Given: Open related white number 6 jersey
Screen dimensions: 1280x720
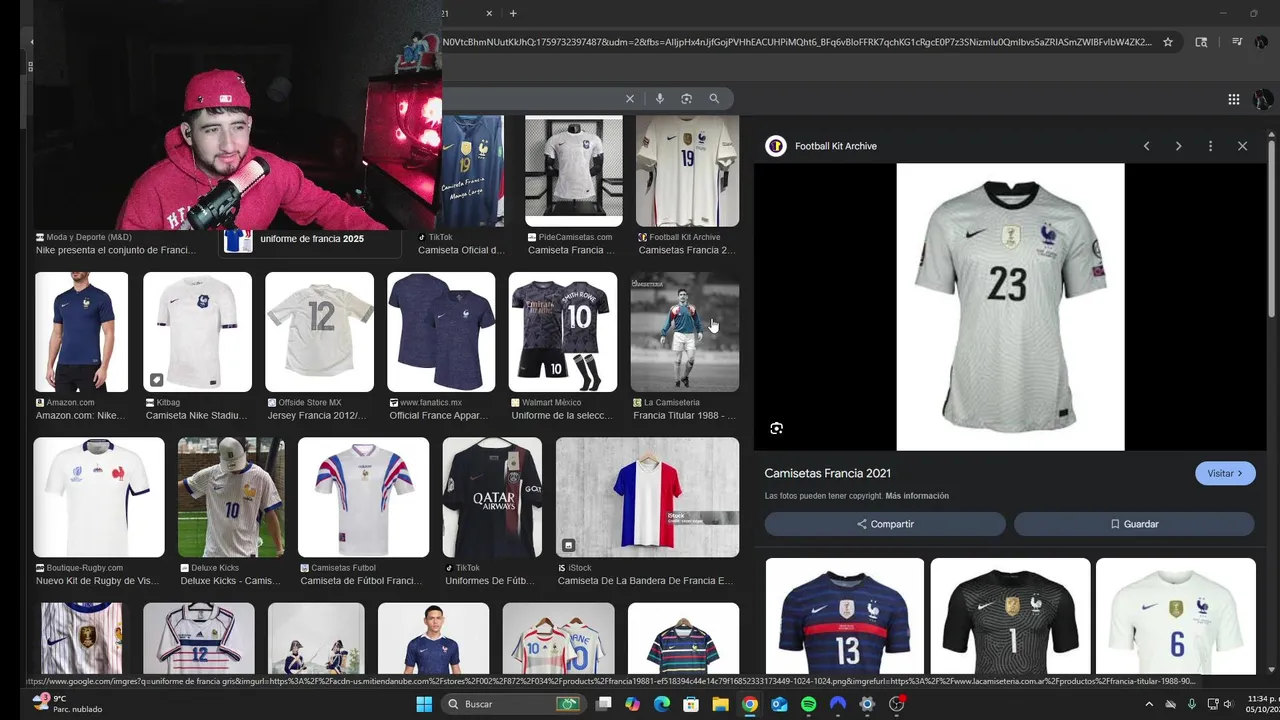Looking at the screenshot, I should coord(1176,617).
